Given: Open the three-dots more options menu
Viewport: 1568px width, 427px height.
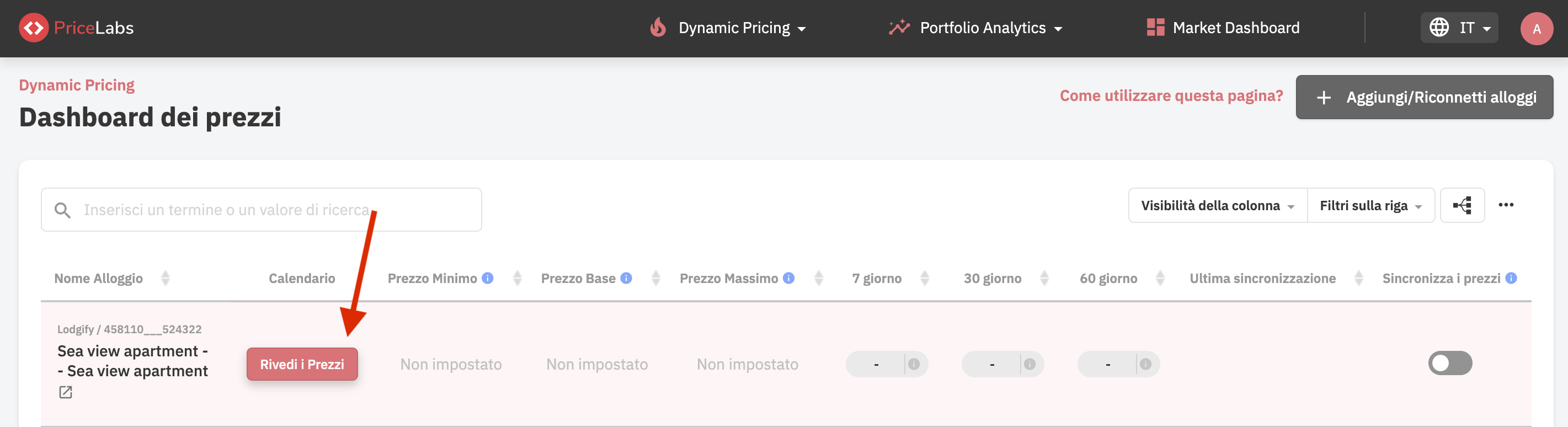Looking at the screenshot, I should 1505,205.
